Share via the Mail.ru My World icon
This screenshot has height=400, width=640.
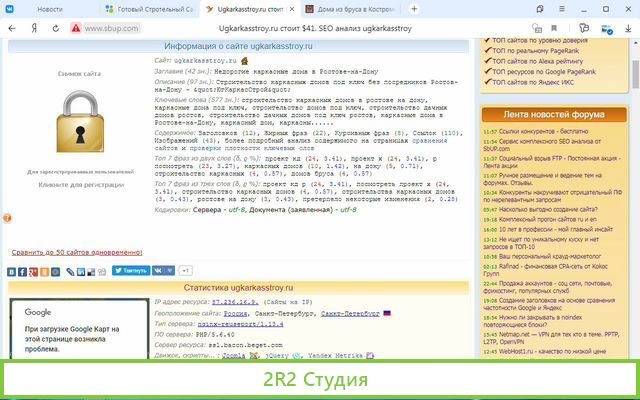pyautogui.click(x=56, y=272)
